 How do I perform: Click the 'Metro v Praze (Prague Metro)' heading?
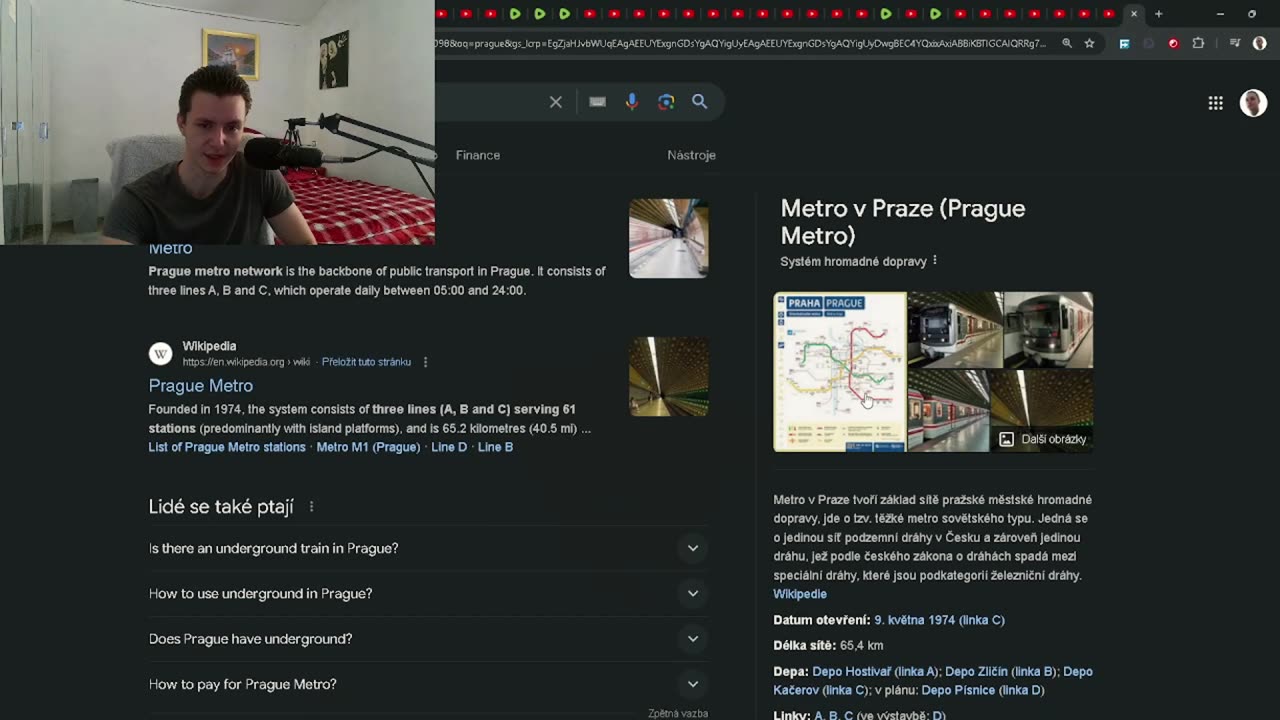[903, 222]
